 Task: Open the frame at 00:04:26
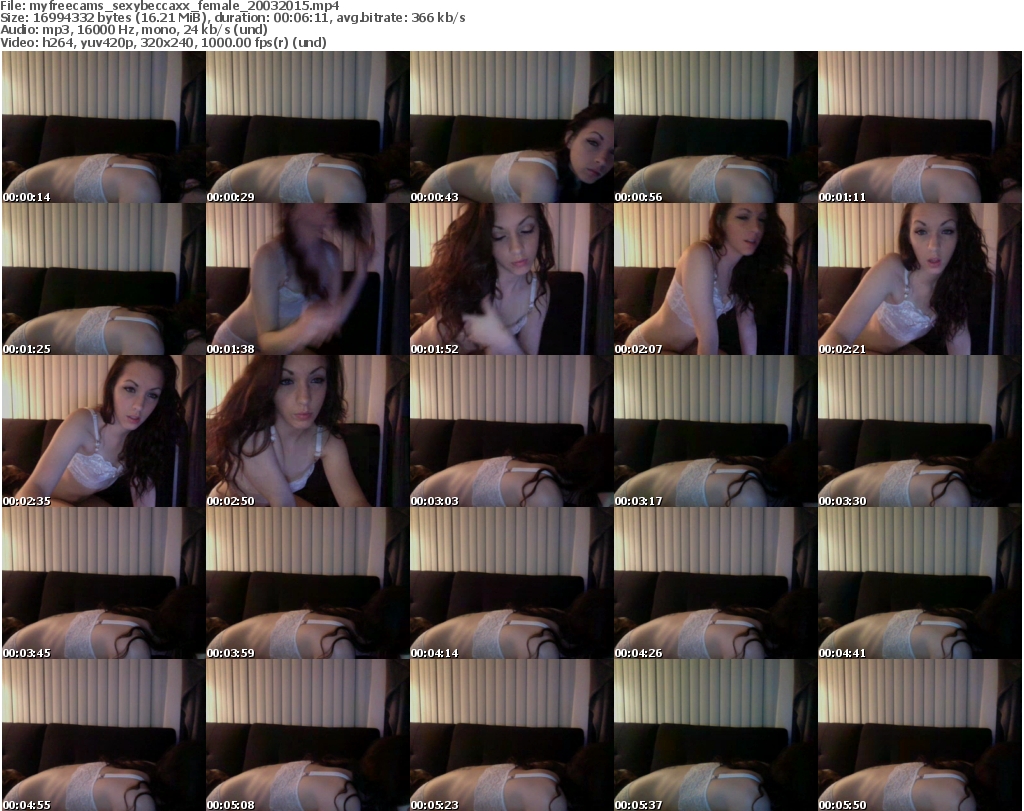tap(715, 583)
